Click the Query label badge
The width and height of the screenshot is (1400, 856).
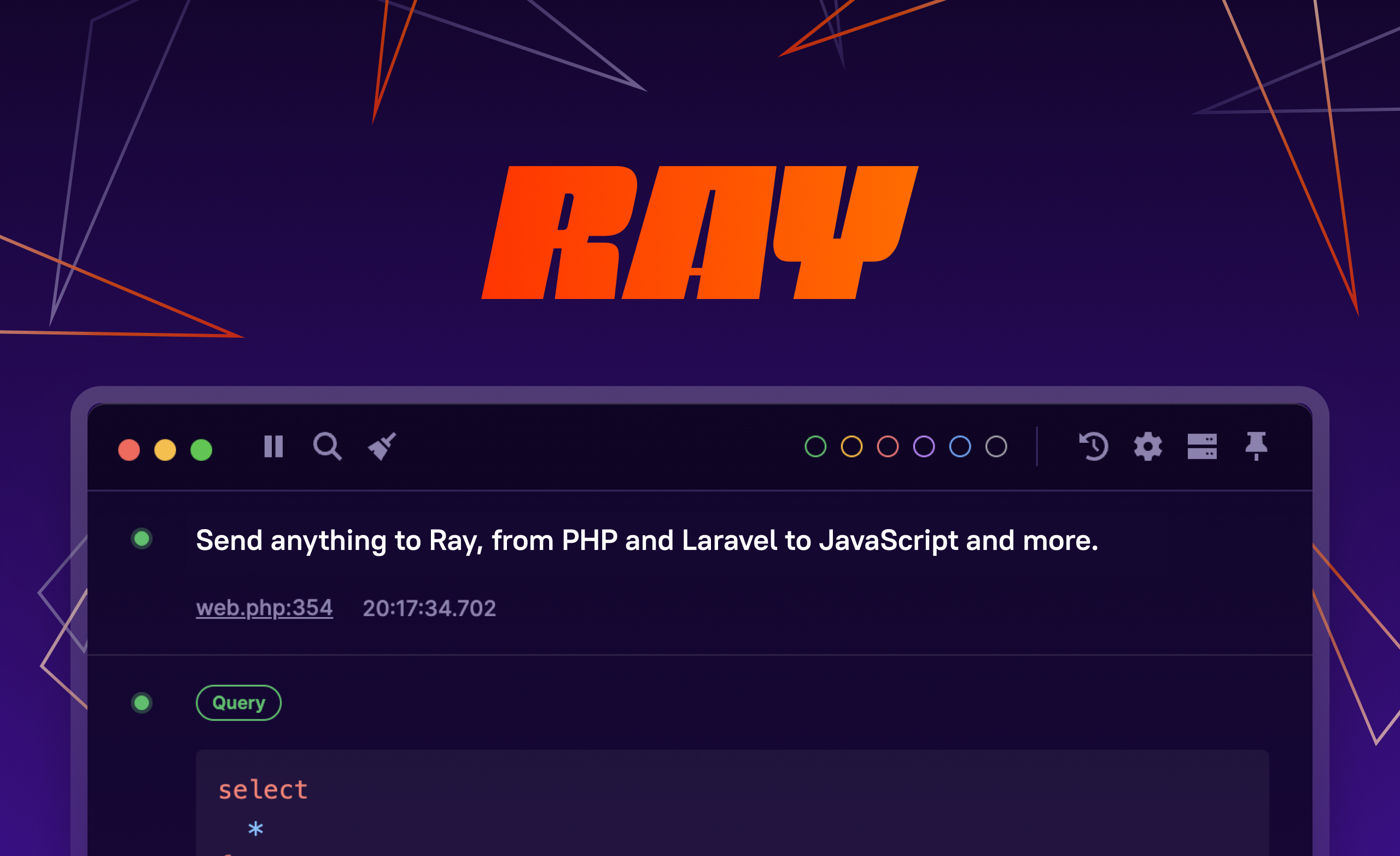coord(238,702)
